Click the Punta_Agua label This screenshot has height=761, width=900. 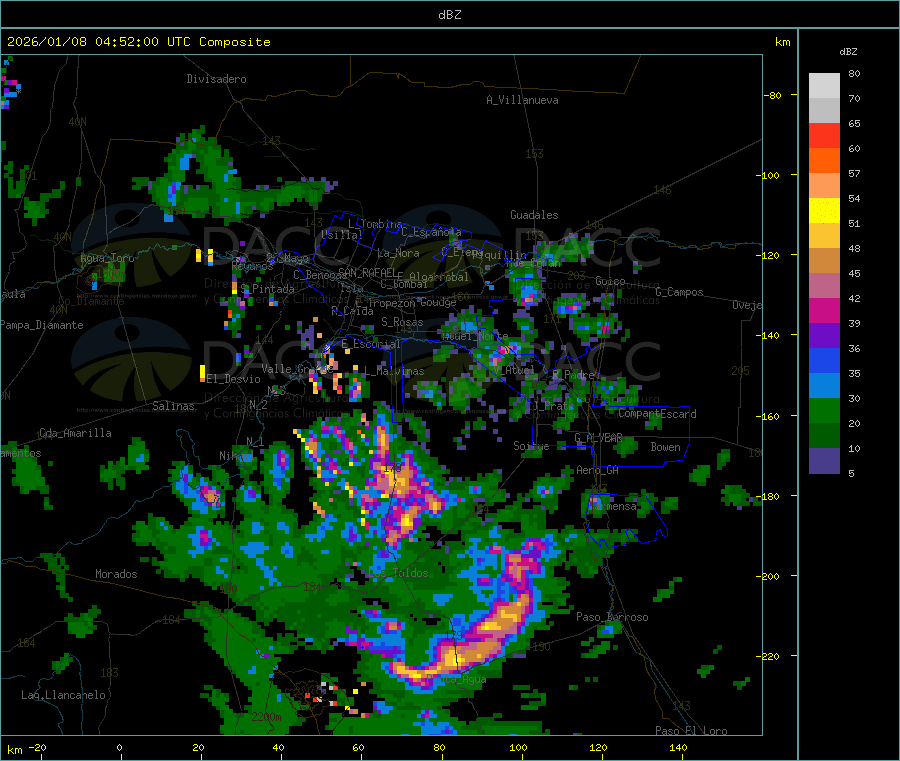[457, 679]
